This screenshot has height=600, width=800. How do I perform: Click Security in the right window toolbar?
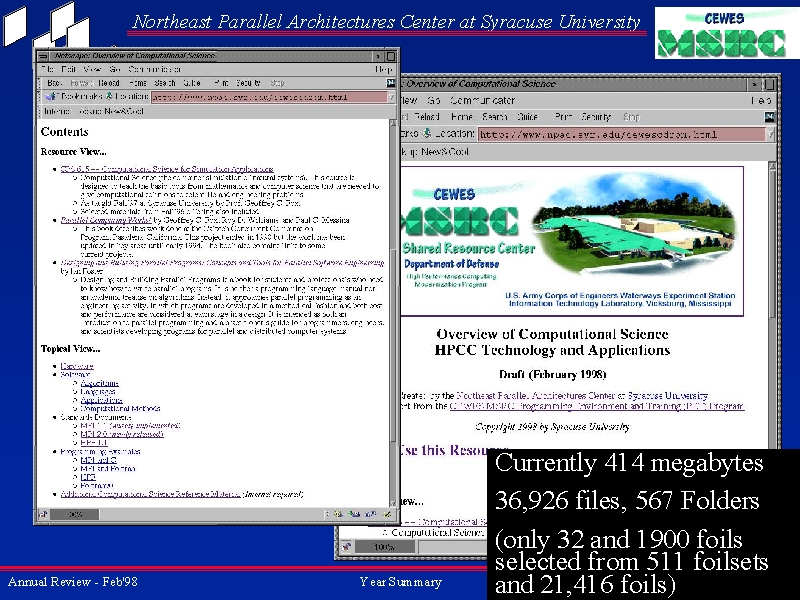596,117
